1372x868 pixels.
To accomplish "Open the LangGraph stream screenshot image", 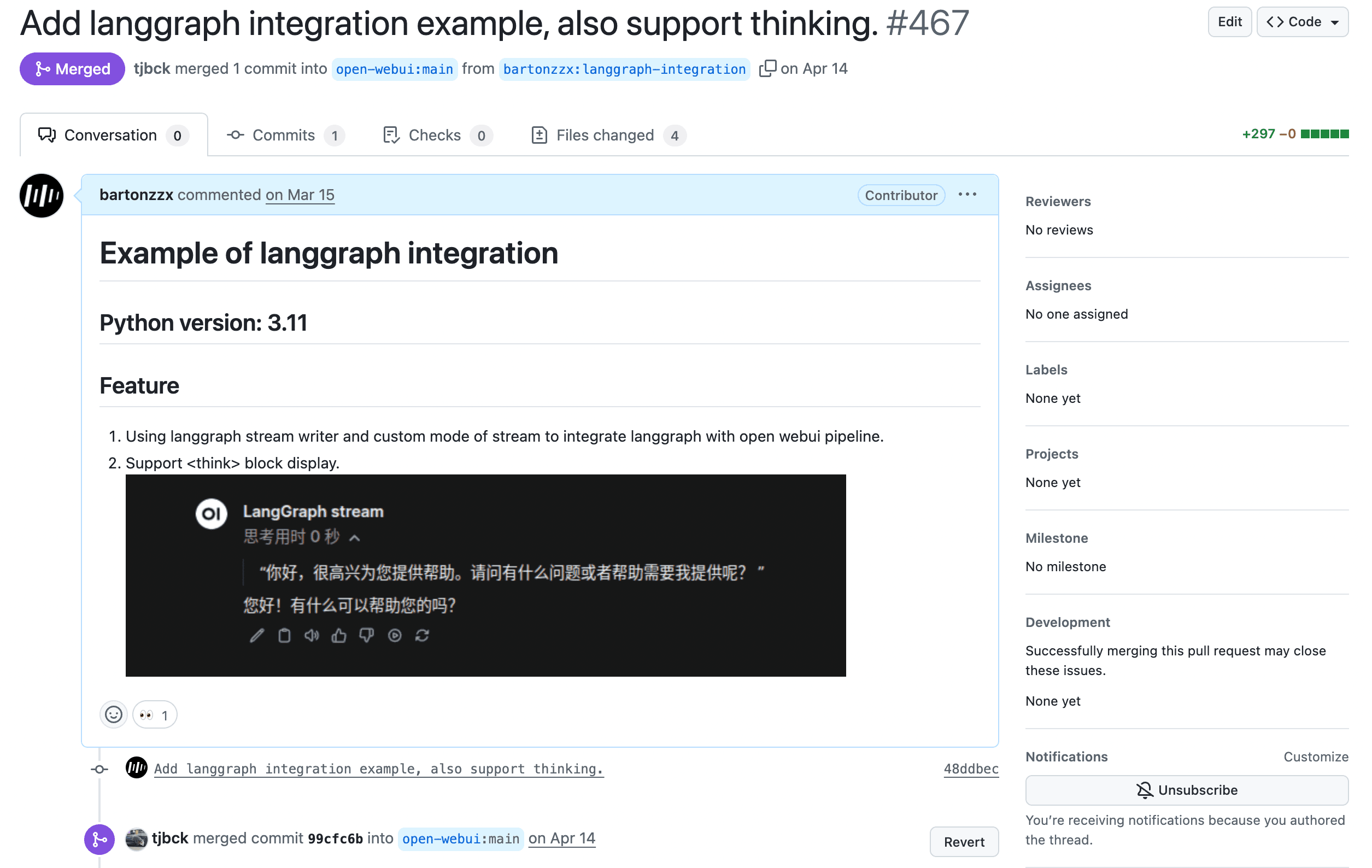I will coord(485,575).
